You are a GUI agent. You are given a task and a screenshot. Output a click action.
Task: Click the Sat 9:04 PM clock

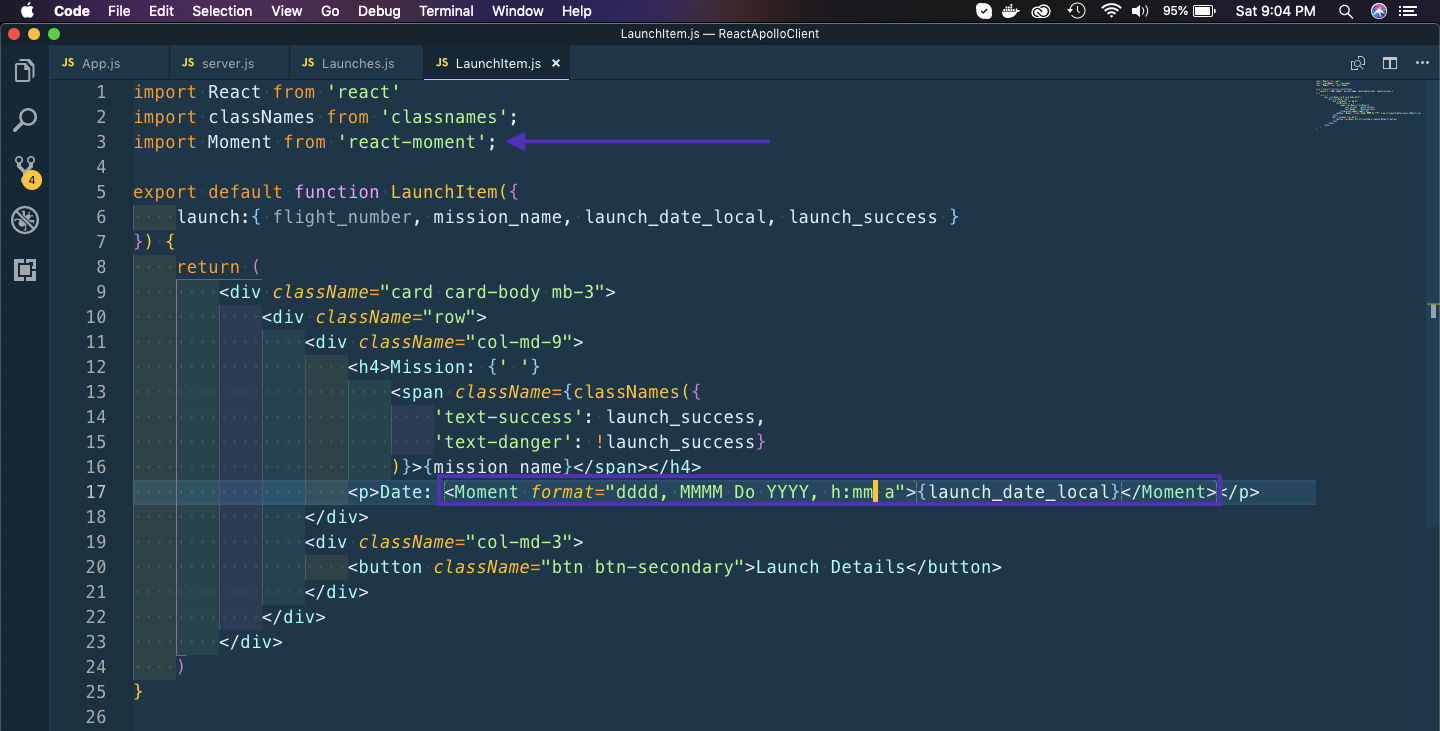coord(1275,11)
